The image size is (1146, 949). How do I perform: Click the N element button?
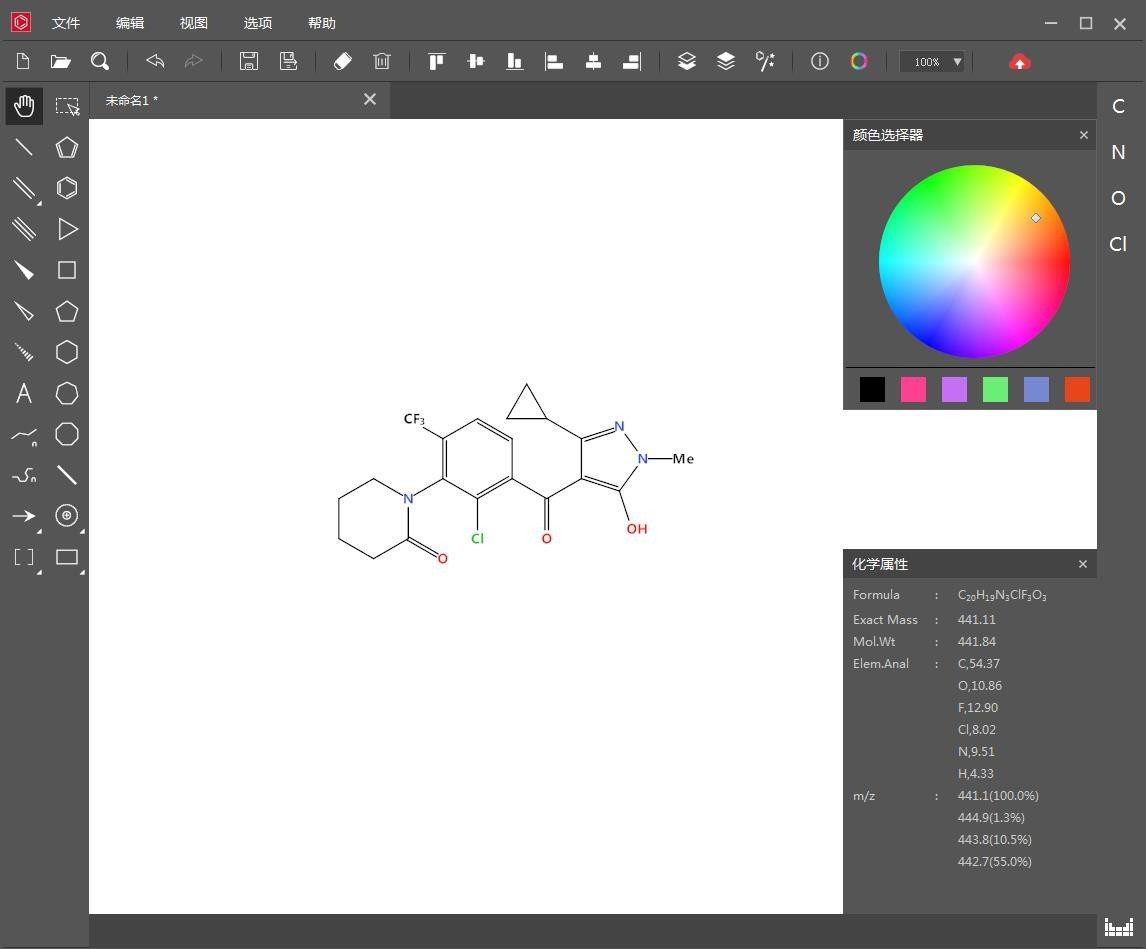[x=1118, y=152]
